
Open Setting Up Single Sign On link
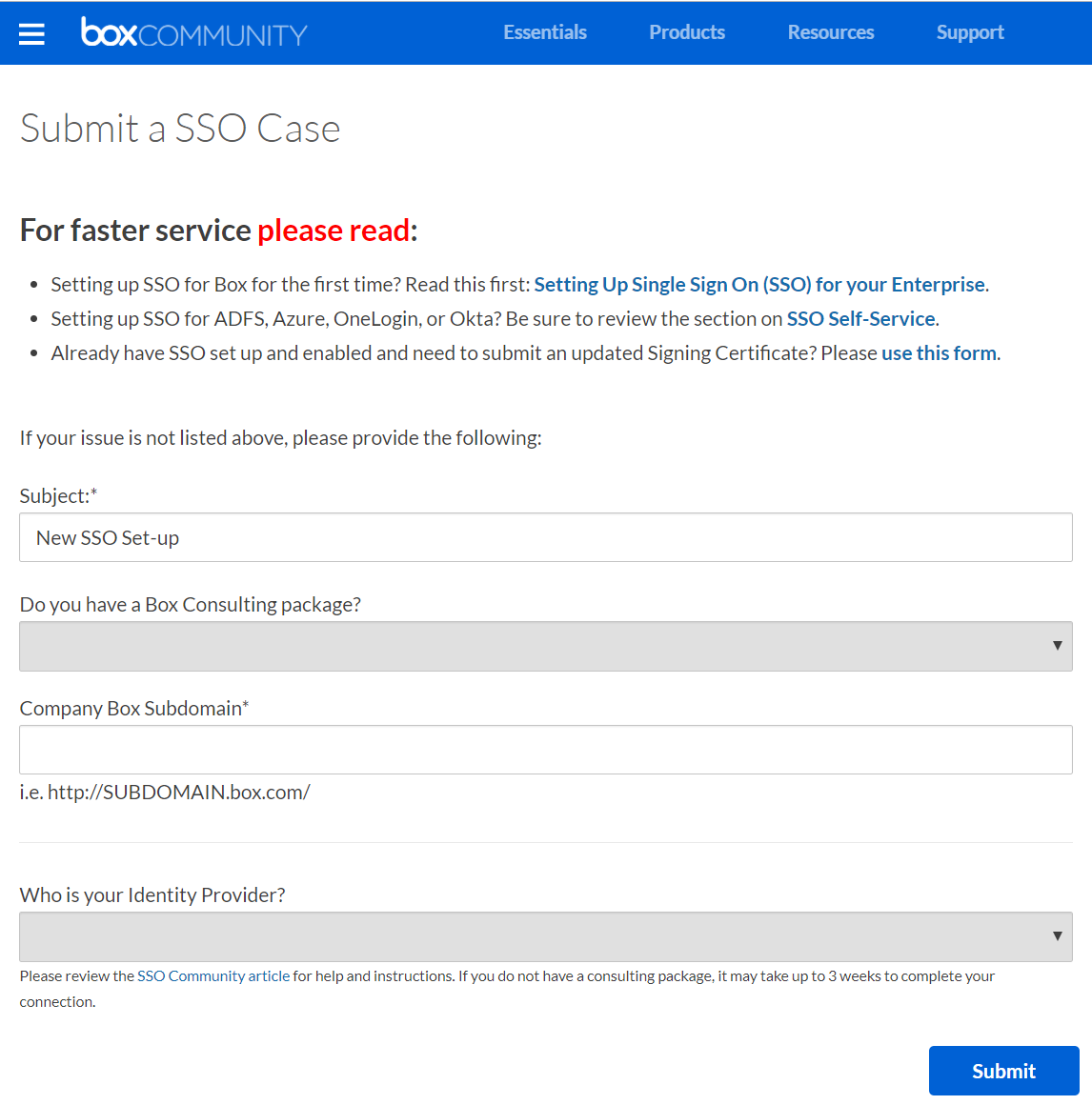[x=759, y=285]
